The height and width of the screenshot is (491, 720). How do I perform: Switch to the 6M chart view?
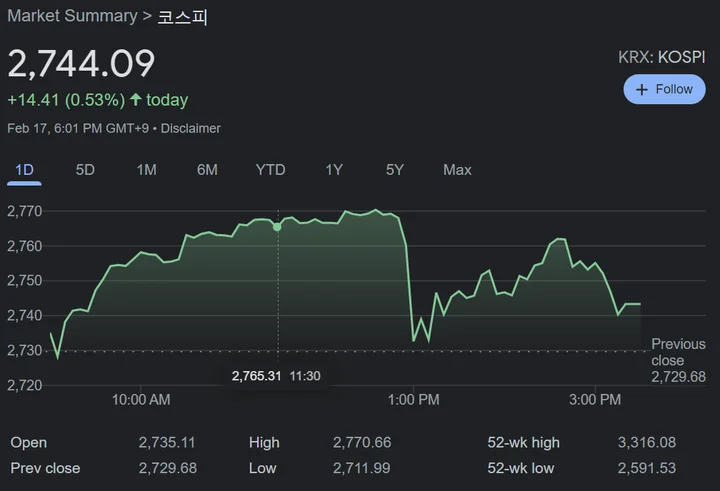pos(207,170)
